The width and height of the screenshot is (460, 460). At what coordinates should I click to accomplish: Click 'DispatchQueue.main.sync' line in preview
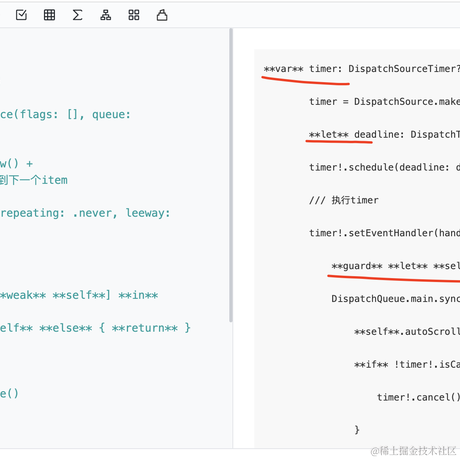click(396, 299)
